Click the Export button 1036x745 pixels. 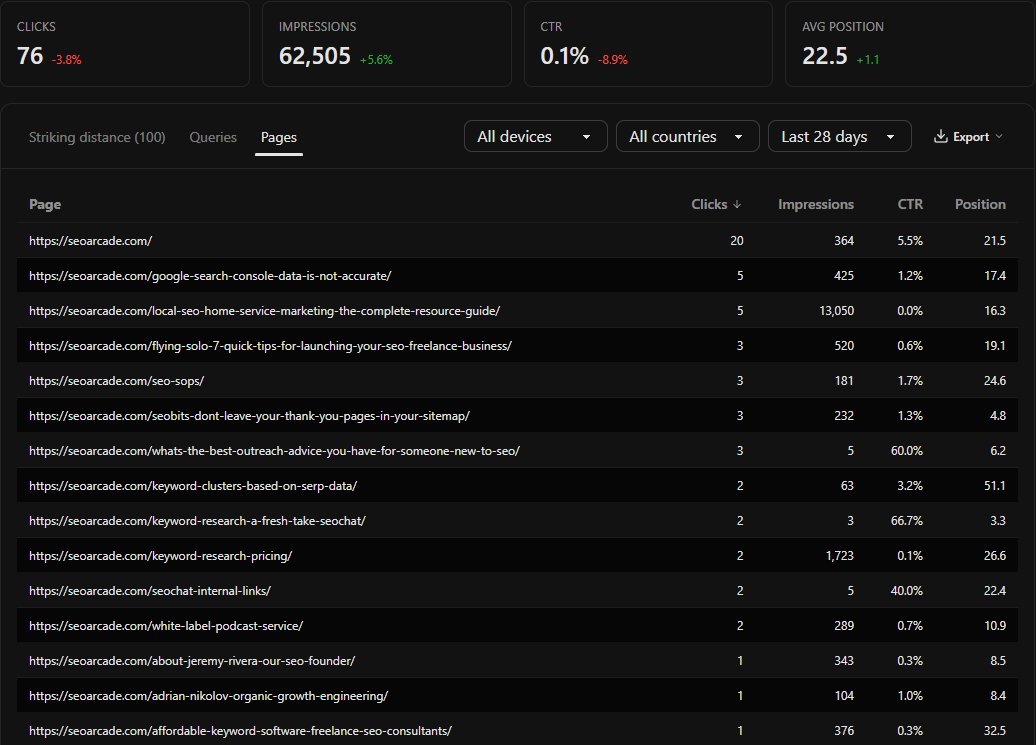[969, 137]
